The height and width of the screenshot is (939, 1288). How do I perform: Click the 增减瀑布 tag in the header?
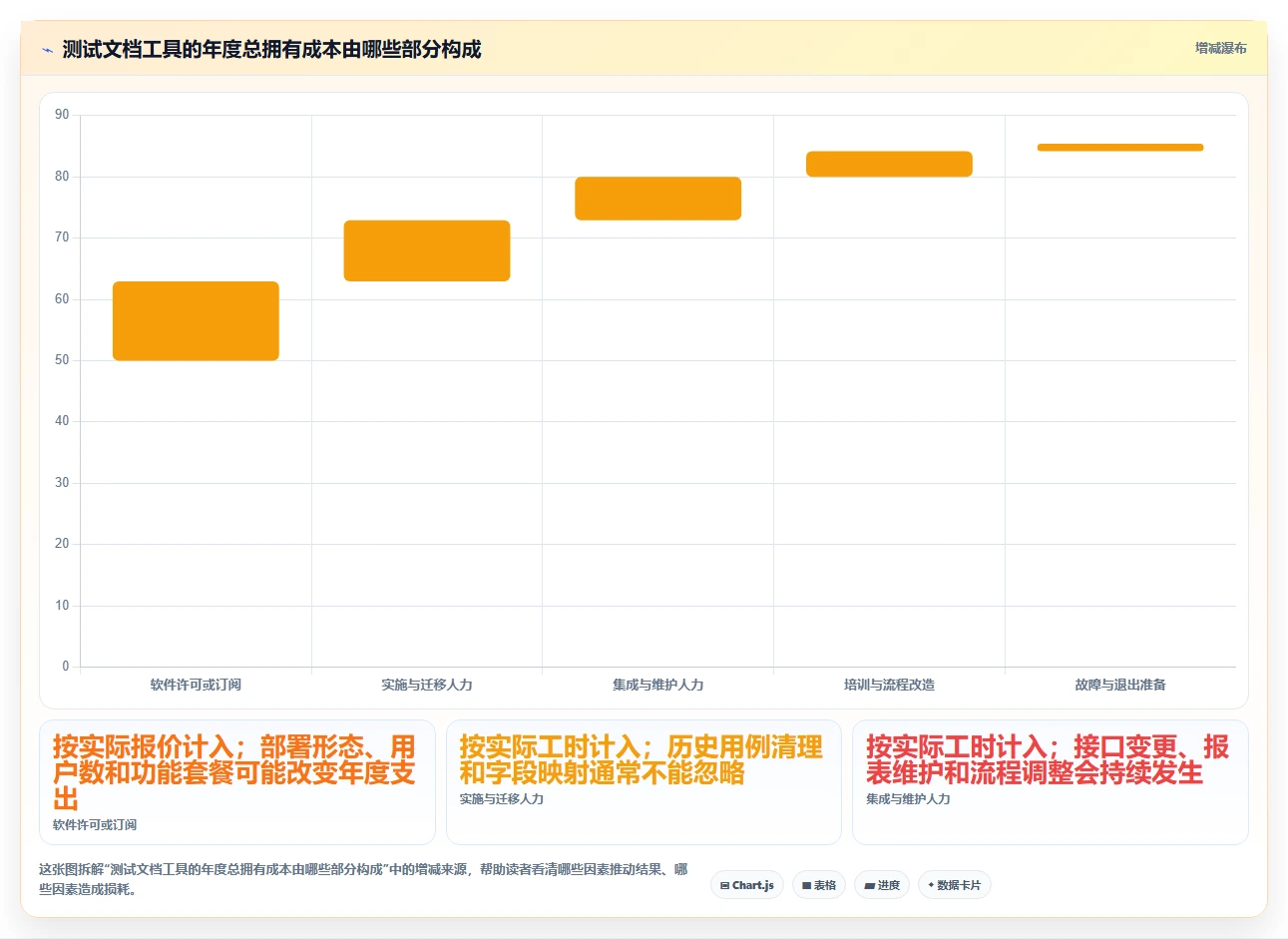tap(1220, 48)
